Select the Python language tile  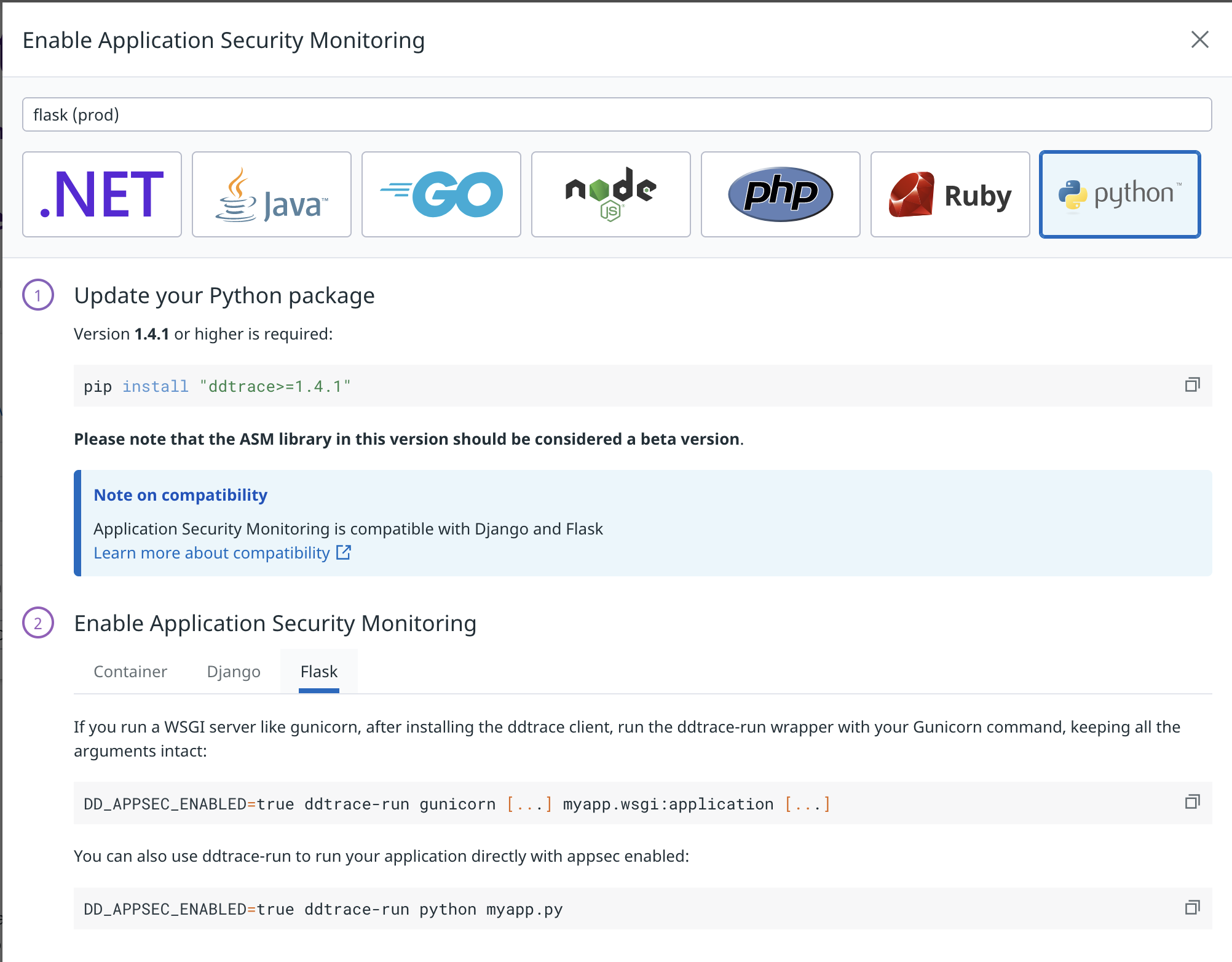(x=1119, y=194)
